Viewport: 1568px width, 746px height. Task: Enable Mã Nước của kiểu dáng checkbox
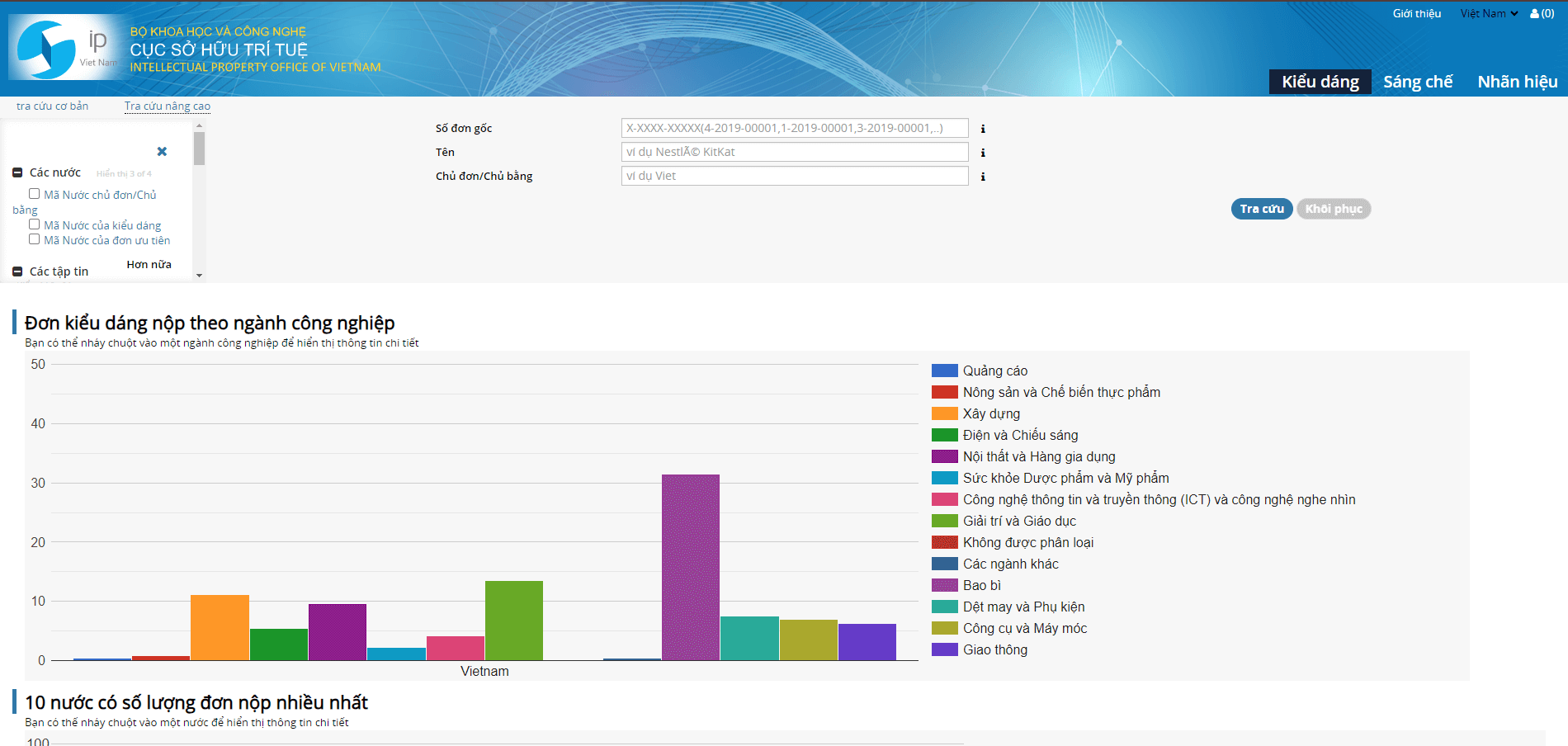pos(35,224)
